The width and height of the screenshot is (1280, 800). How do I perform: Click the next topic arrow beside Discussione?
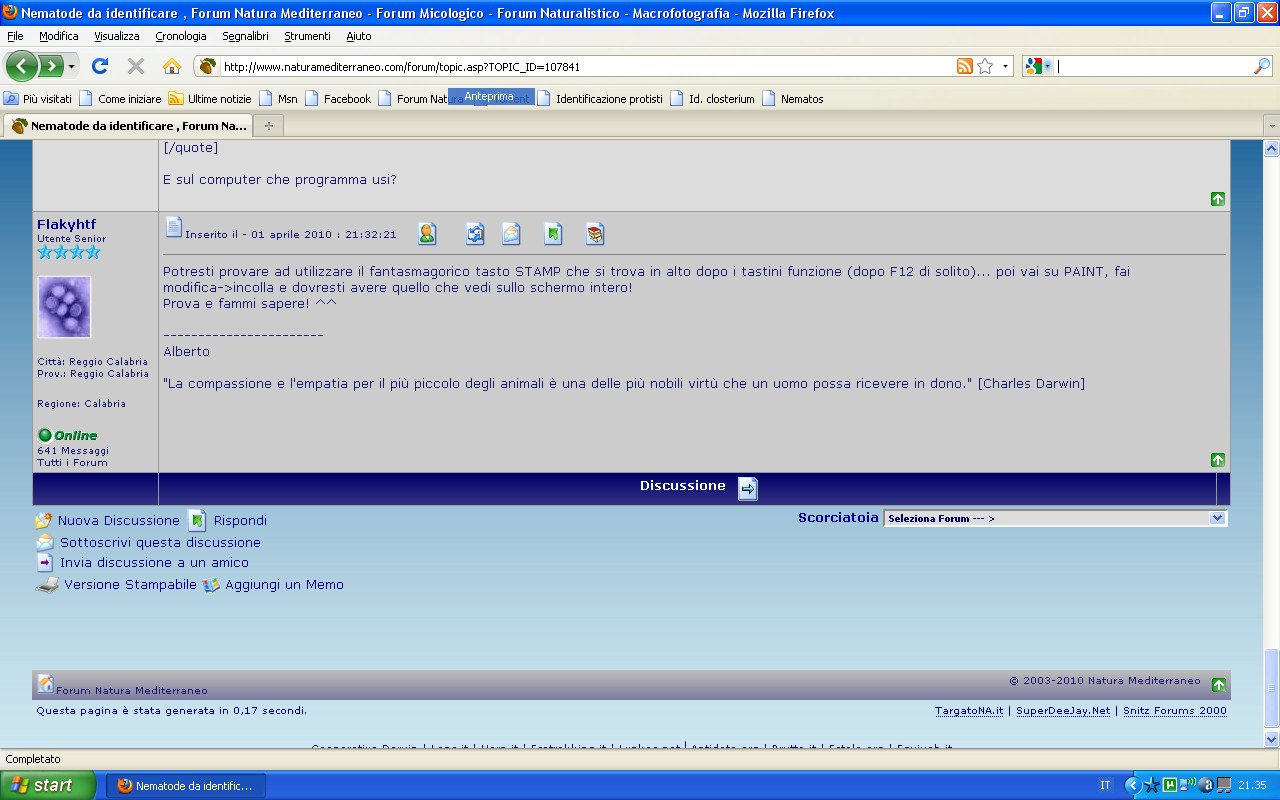[x=748, y=488]
